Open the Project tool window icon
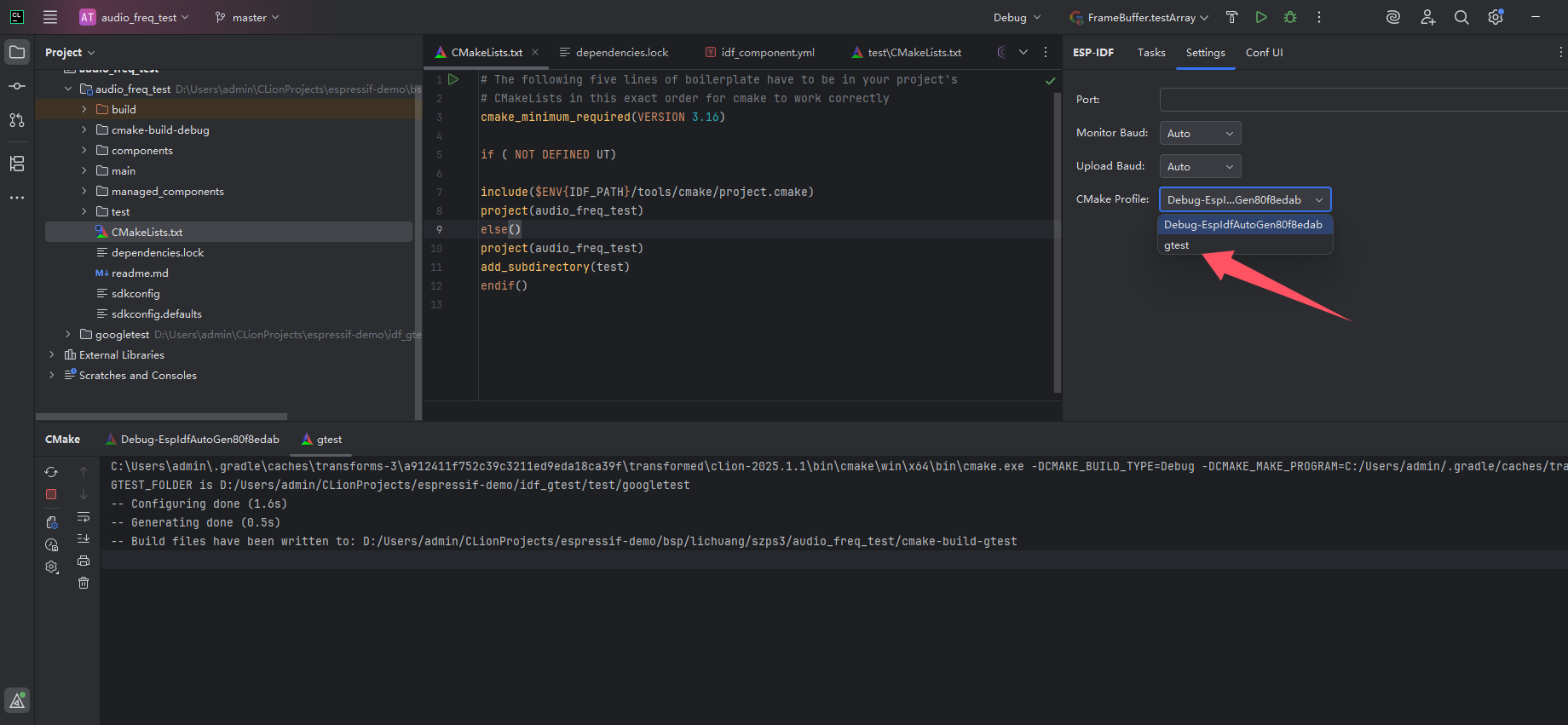The image size is (1568, 725). point(17,52)
